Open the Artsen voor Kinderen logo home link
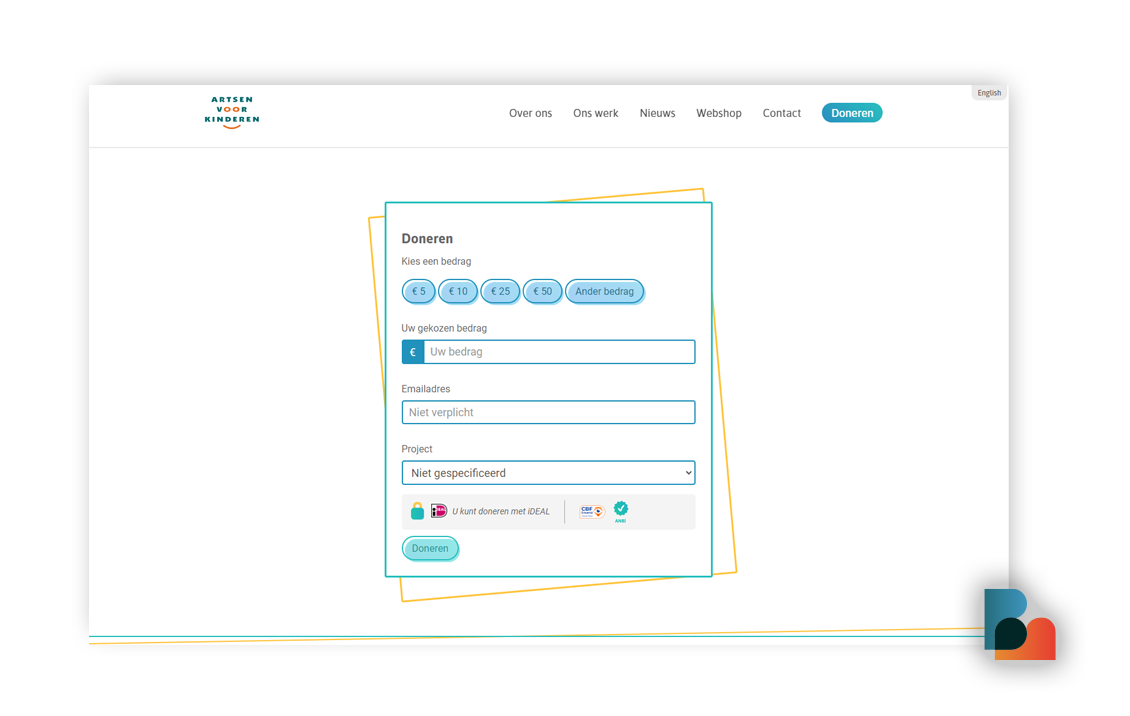This screenshot has width=1130, height=716. 231,112
